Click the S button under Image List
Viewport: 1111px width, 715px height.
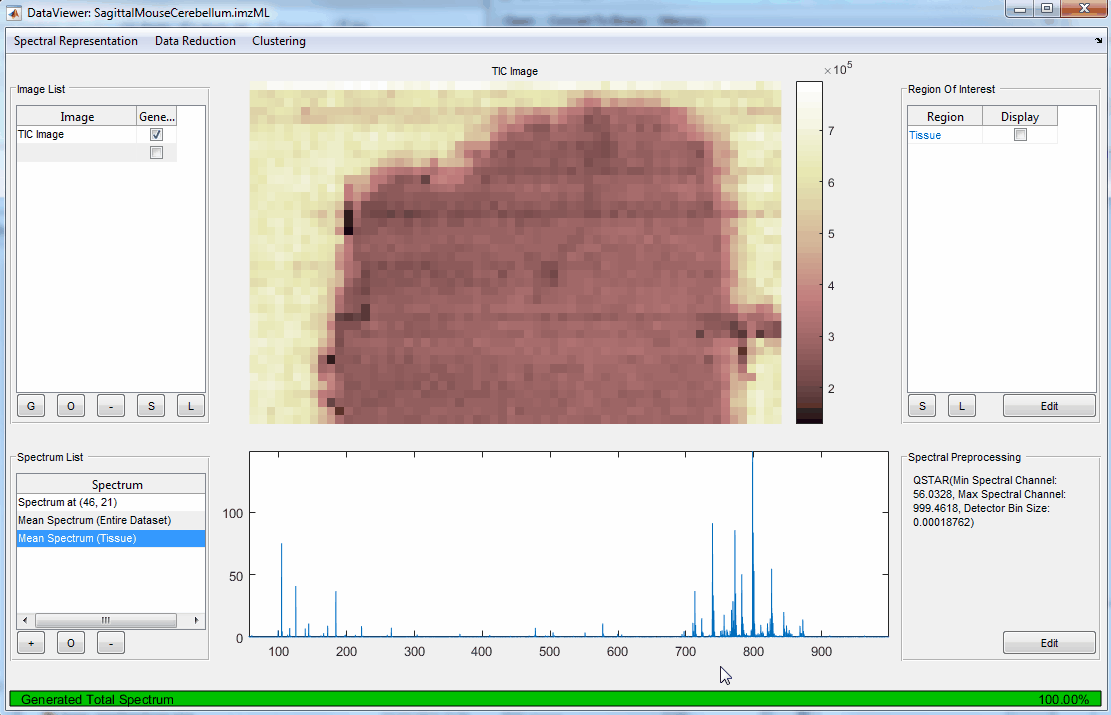(150, 405)
